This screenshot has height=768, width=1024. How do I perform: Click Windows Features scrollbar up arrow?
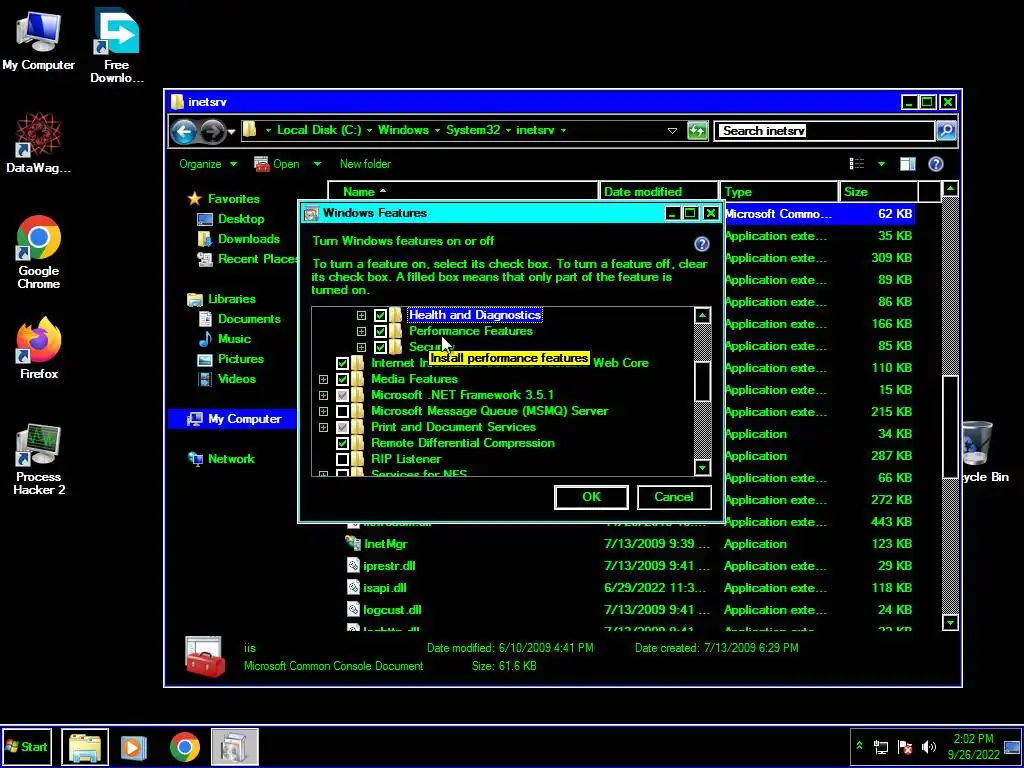[702, 316]
